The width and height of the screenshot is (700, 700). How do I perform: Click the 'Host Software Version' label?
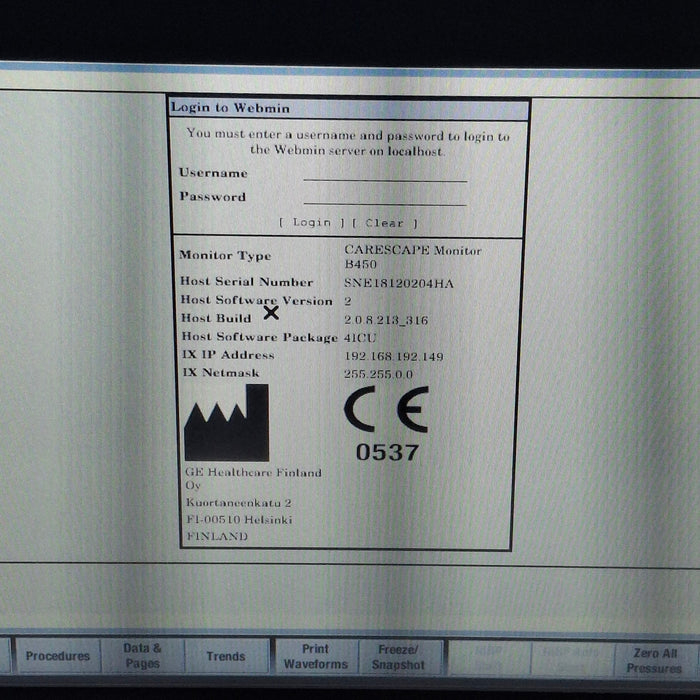pos(257,300)
